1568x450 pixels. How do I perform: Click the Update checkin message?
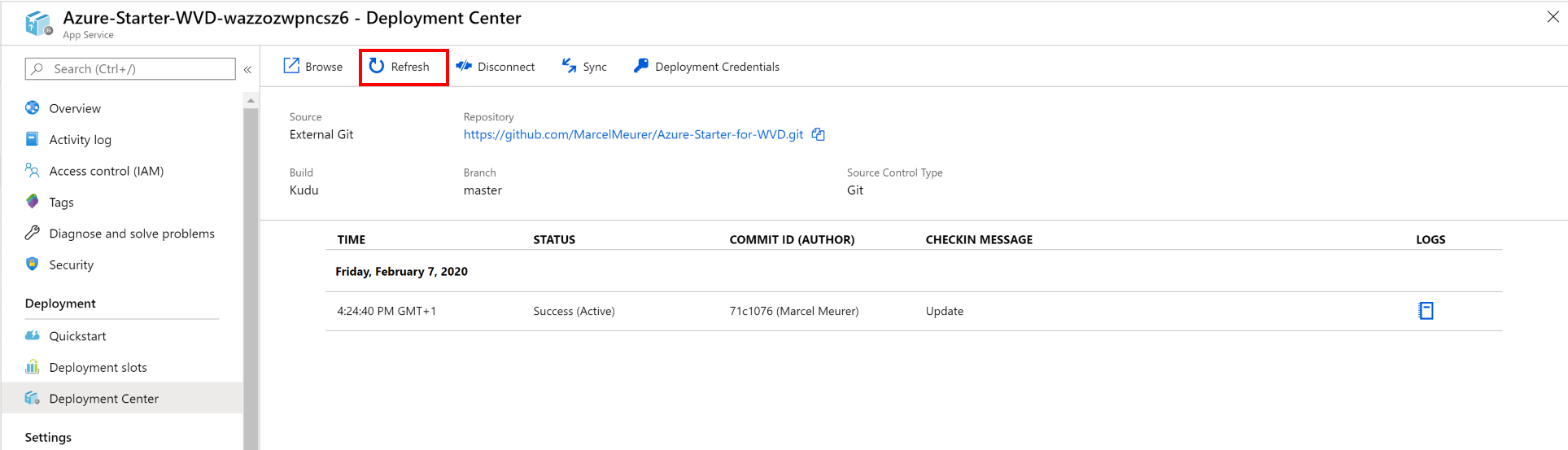pos(945,311)
